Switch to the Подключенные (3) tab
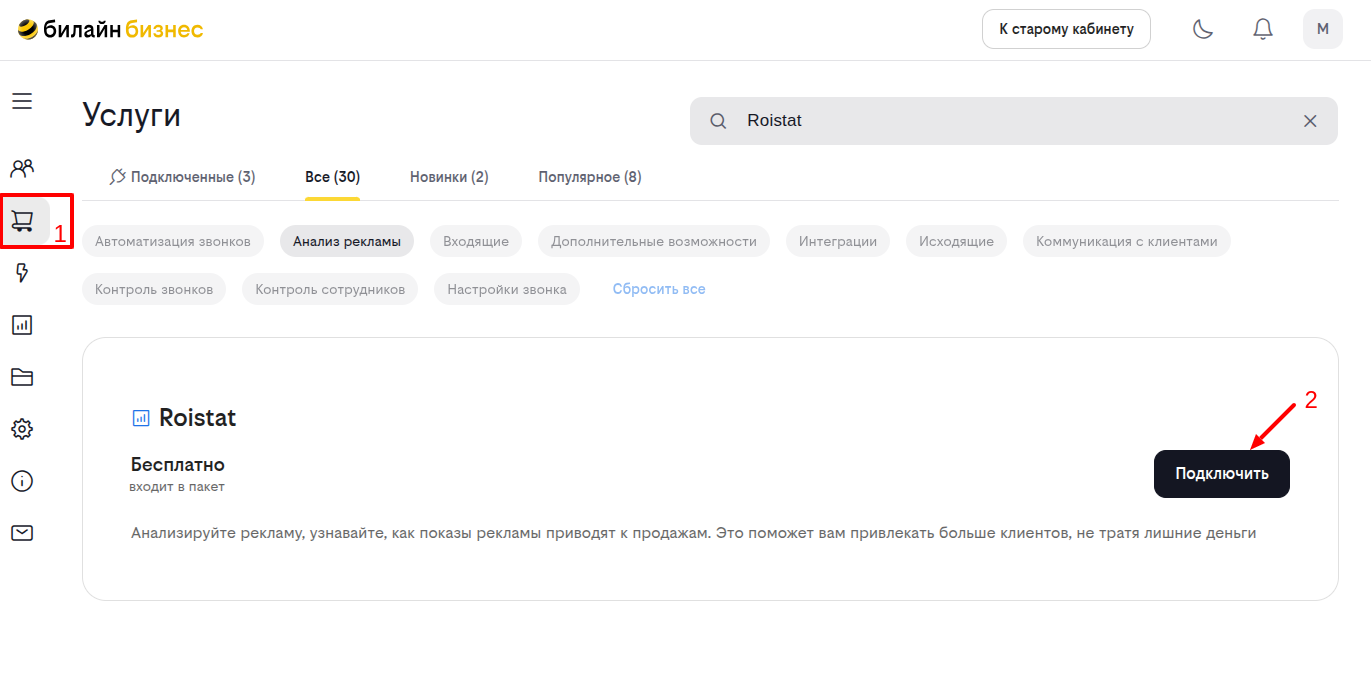This screenshot has height=688, width=1371. pyautogui.click(x=182, y=177)
